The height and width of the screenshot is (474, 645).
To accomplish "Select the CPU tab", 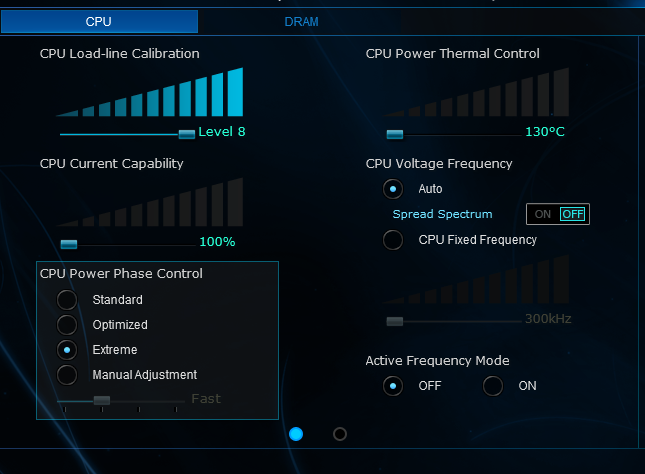I will point(98,21).
